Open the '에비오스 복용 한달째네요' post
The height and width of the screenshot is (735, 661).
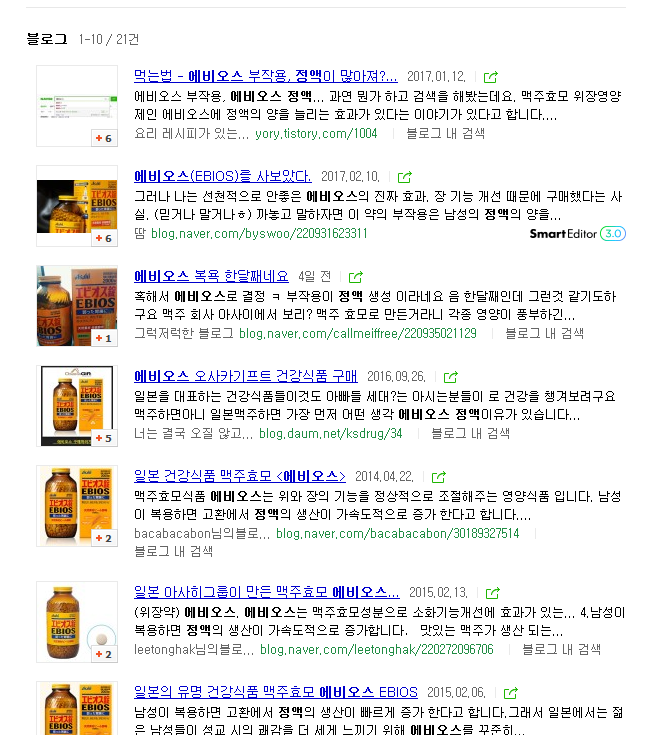pos(211,276)
